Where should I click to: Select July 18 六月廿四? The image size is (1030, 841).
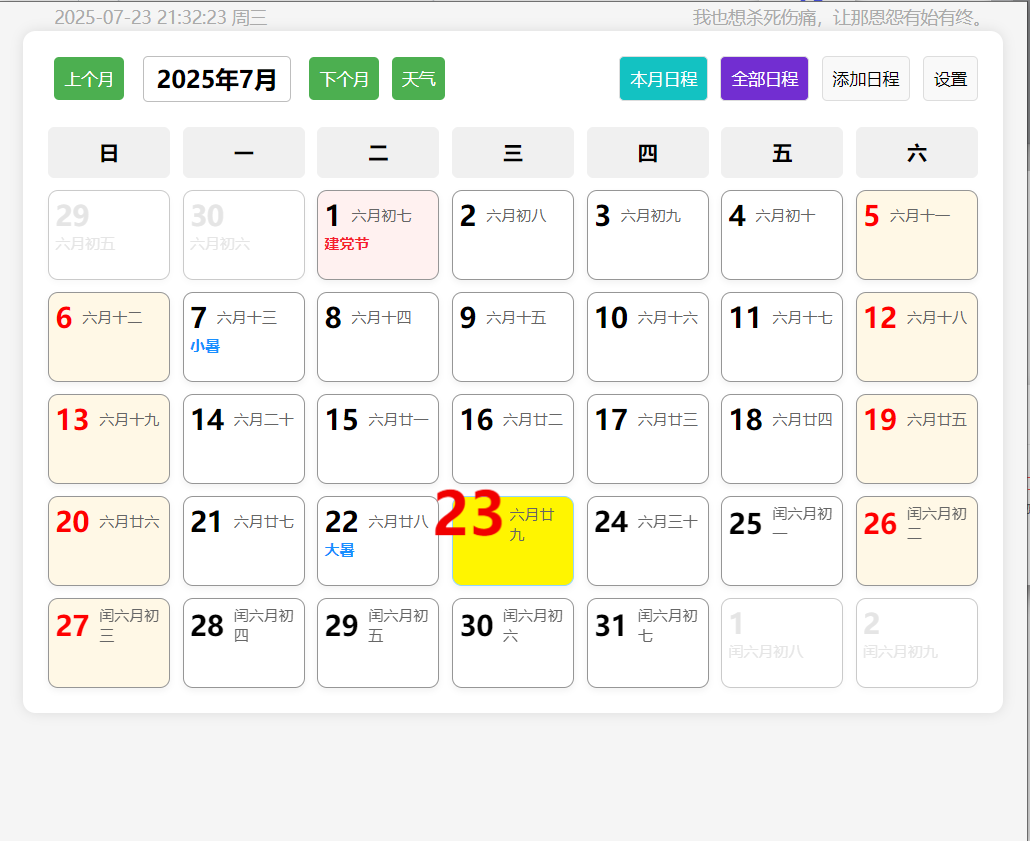pyautogui.click(x=782, y=439)
